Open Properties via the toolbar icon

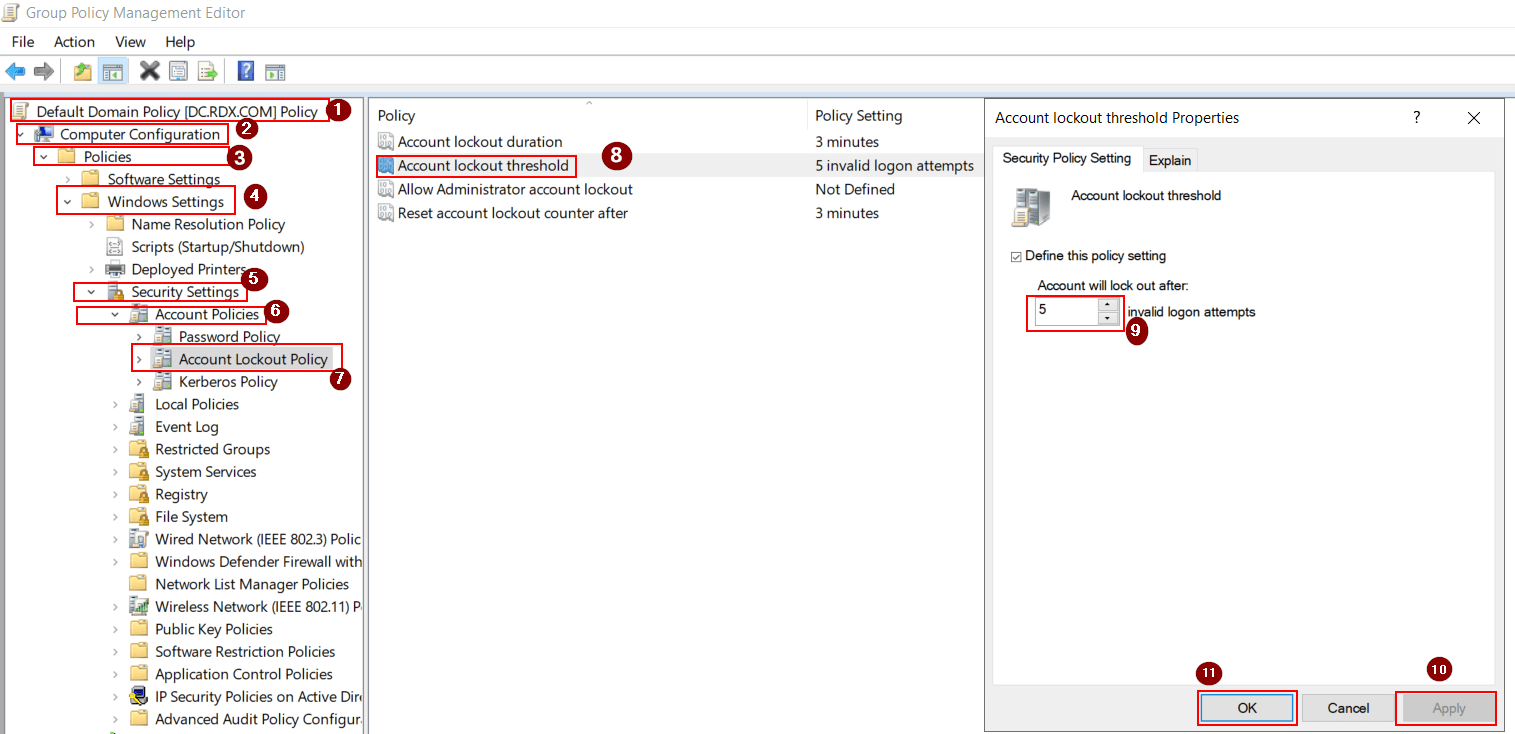pos(179,71)
